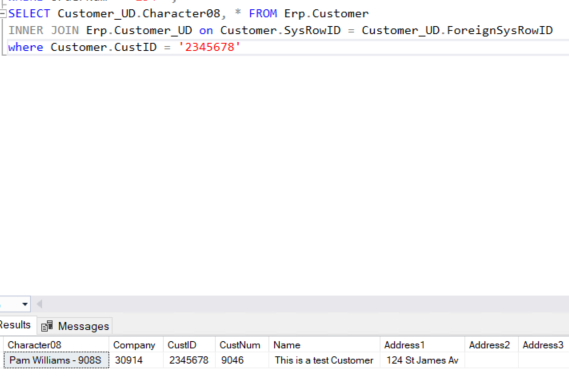Image resolution: width=569 pixels, height=388 pixels.
Task: Select the CustNum column header
Action: click(242, 345)
